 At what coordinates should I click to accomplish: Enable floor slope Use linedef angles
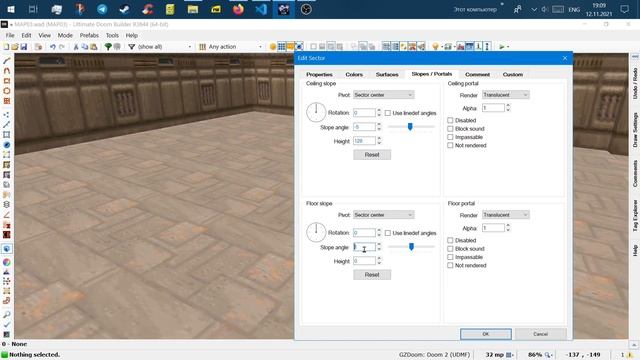[388, 233]
